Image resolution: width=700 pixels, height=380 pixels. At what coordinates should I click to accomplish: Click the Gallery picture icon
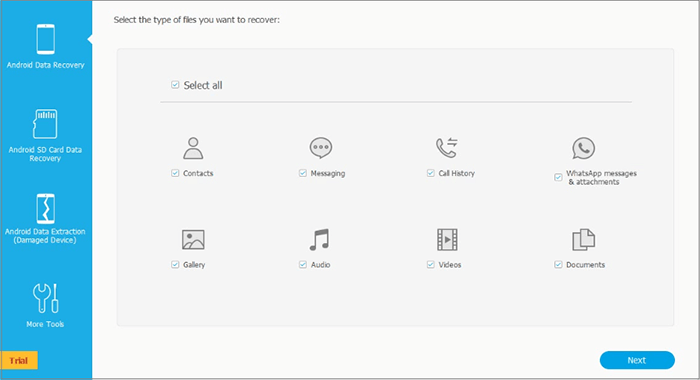point(193,240)
